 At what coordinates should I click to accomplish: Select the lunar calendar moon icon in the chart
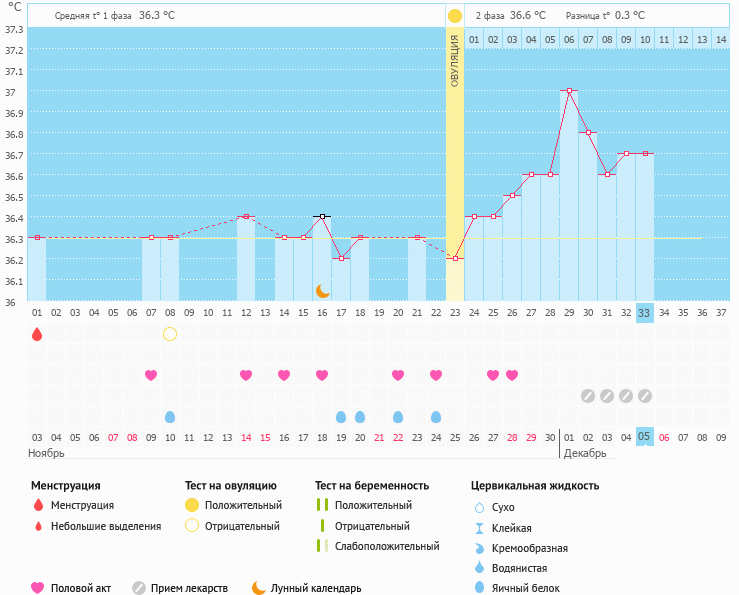coord(322,290)
